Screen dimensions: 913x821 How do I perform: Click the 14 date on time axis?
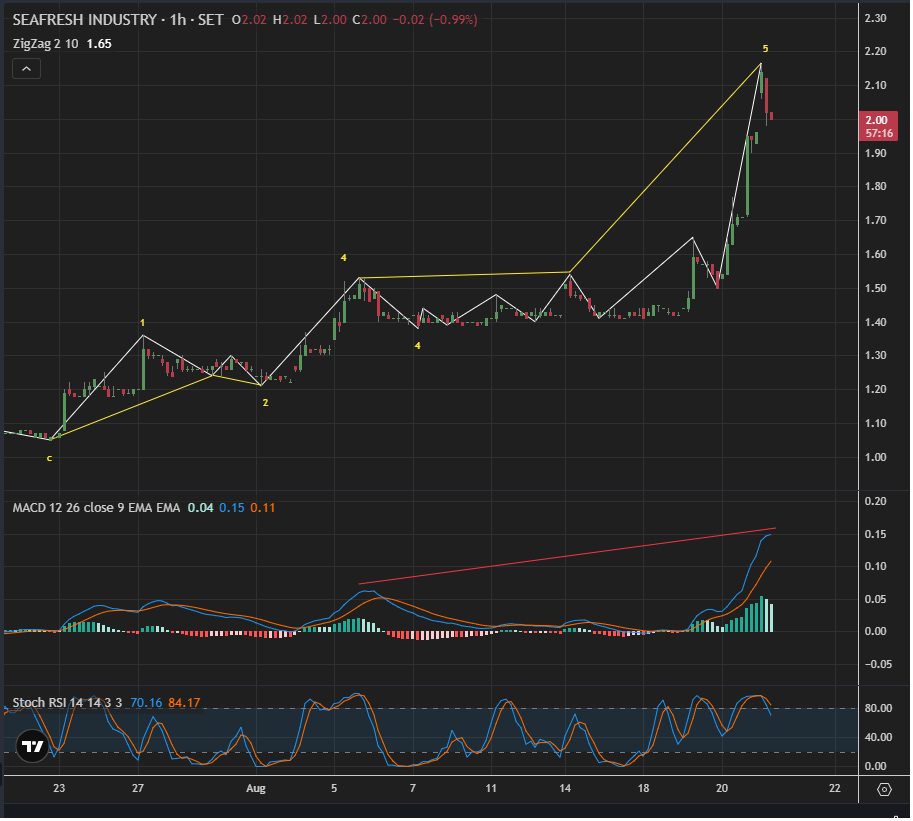566,790
